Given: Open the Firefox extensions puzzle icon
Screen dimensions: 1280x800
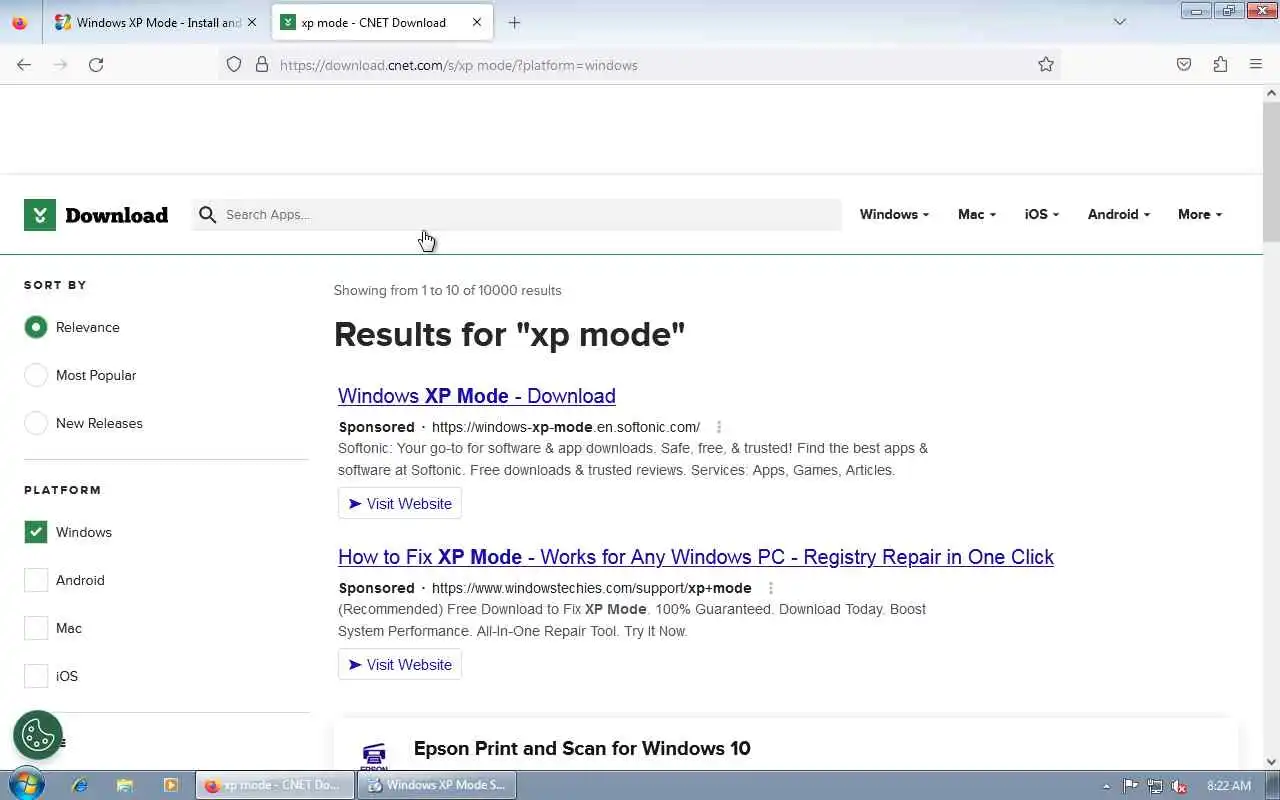Looking at the screenshot, I should pos(1220,65).
